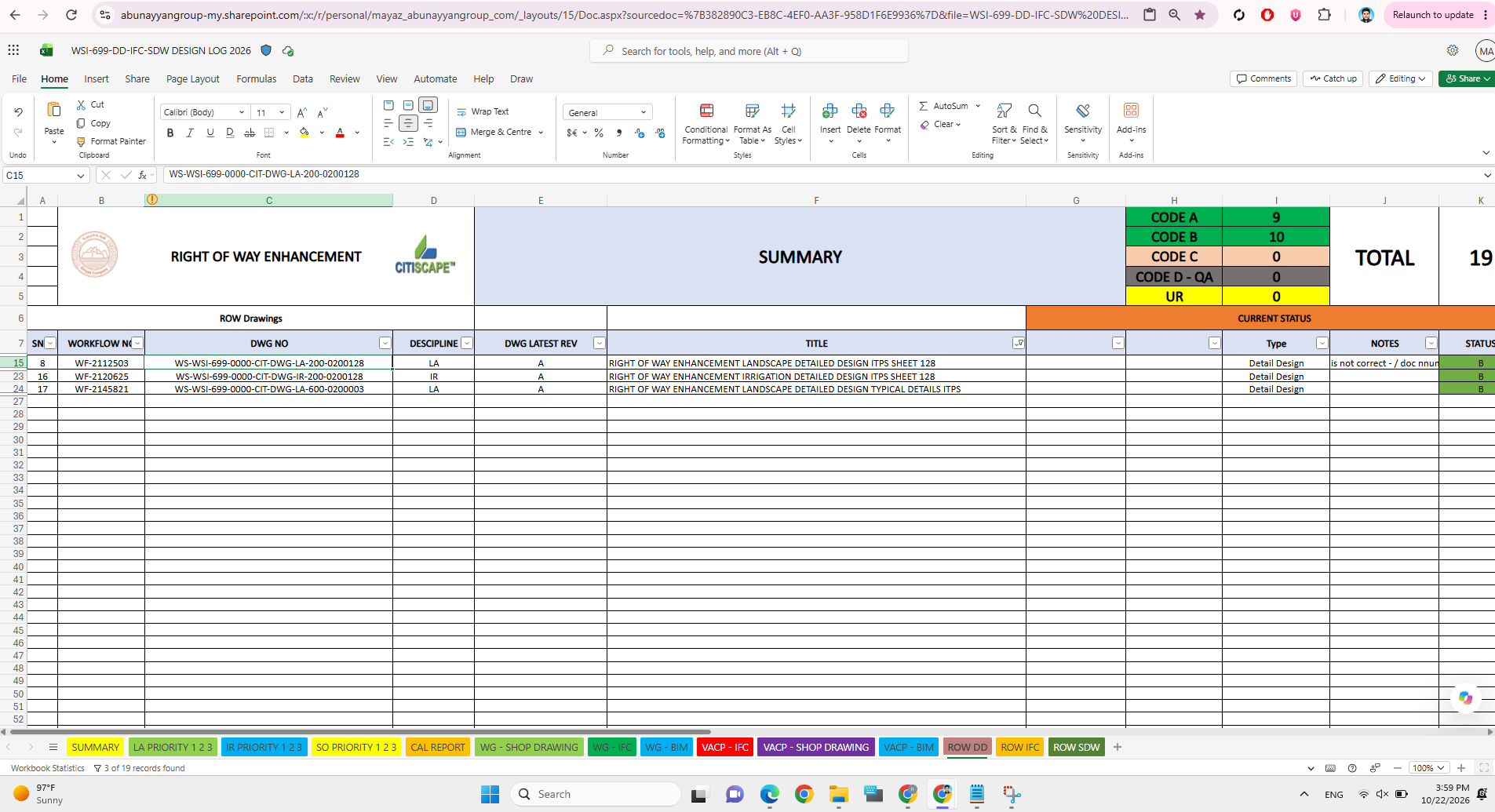Toggle Bold formatting
1495x812 pixels.
tap(170, 133)
